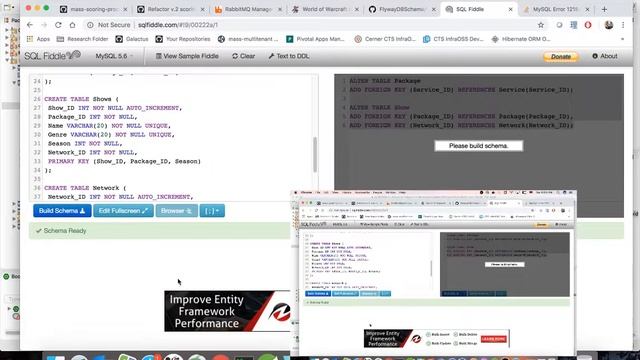Open the Hibernate ORM bookmark

click(521, 39)
